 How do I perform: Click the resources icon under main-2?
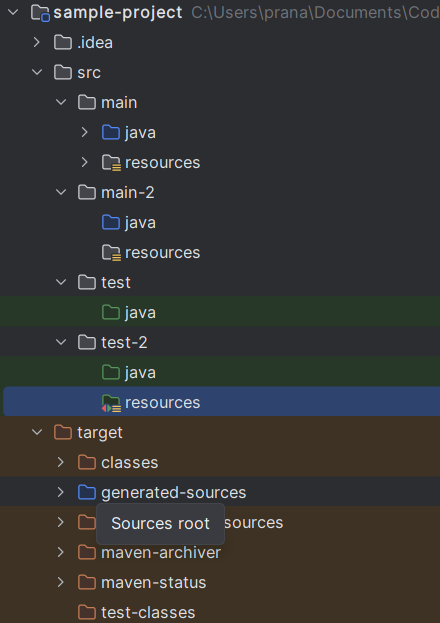coord(111,253)
